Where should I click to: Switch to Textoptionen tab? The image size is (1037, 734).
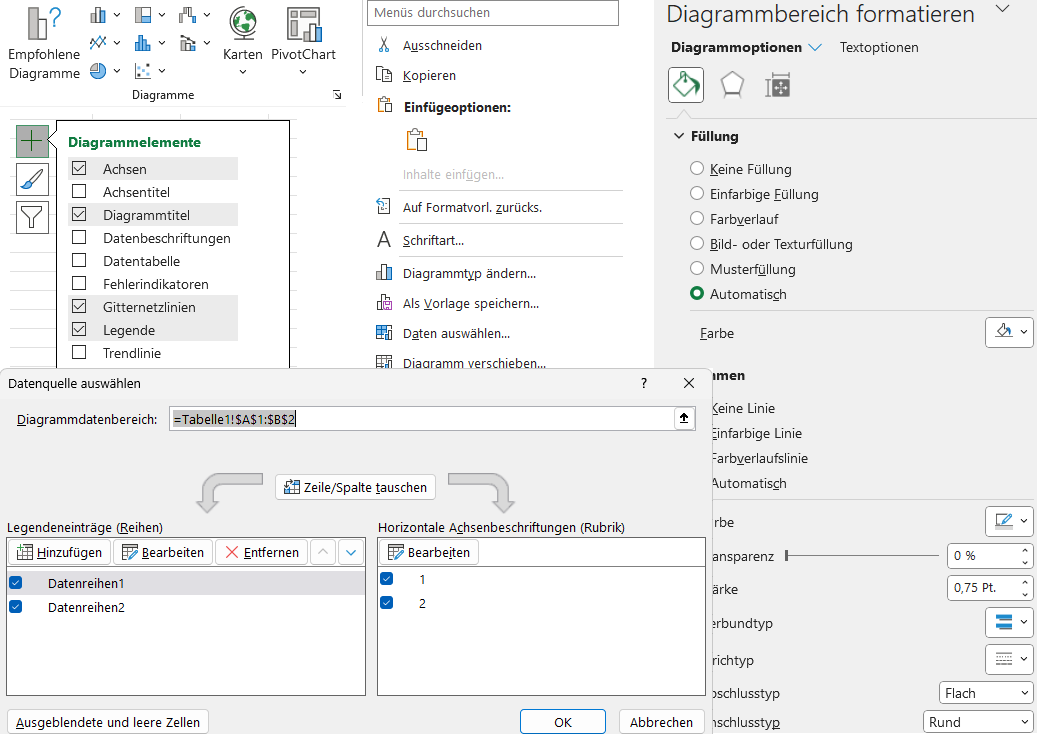tap(879, 47)
